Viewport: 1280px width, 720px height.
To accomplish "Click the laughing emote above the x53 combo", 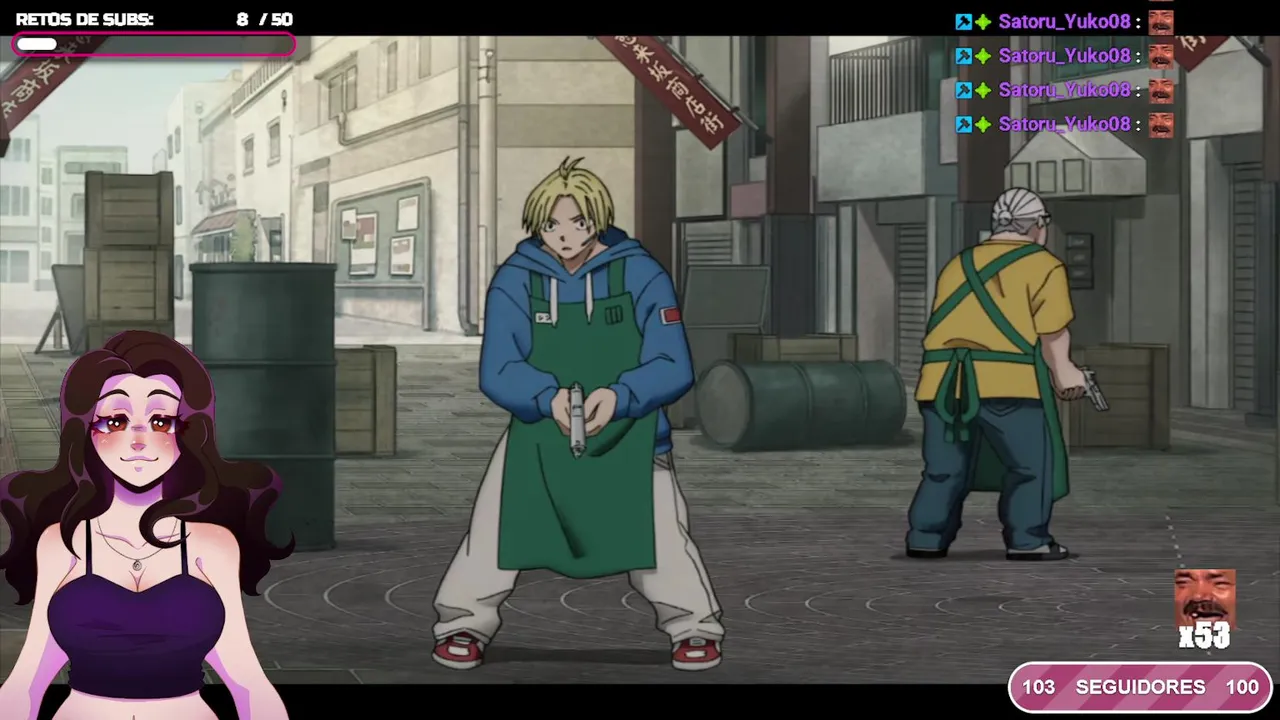I will (1205, 598).
